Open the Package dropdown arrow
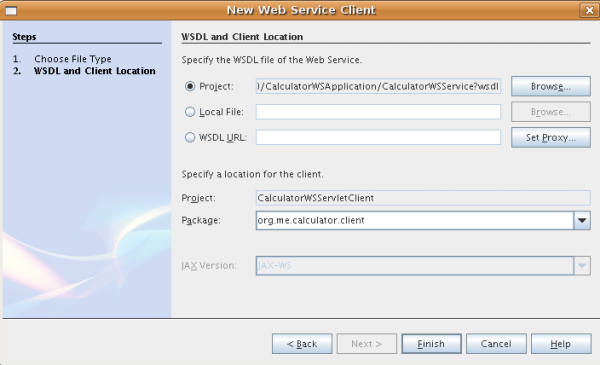This screenshot has width=600, height=365. point(582,220)
